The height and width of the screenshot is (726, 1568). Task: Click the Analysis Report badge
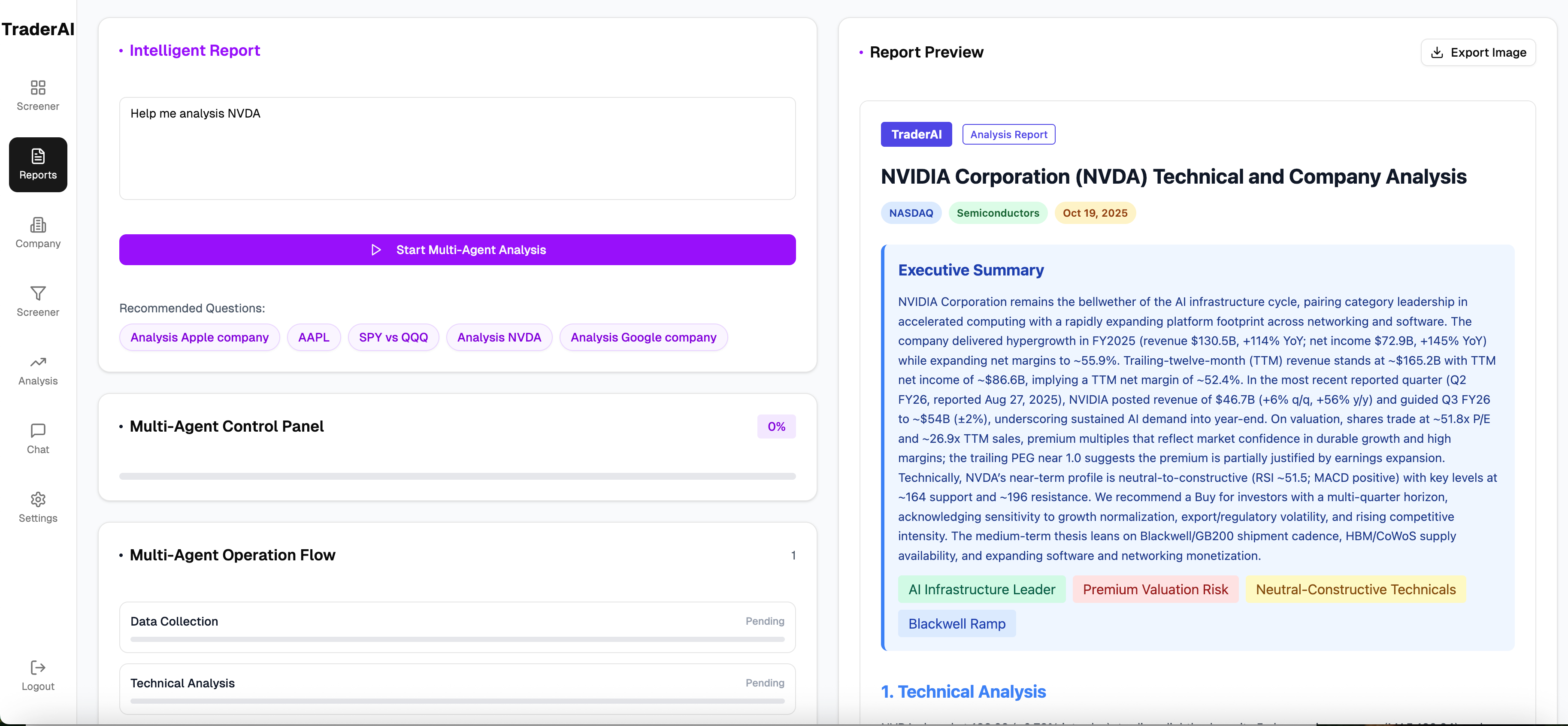coord(1008,134)
